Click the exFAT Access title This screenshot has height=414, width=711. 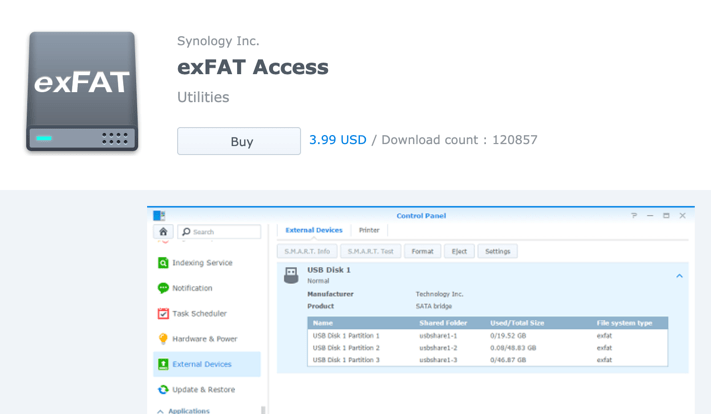click(x=253, y=67)
